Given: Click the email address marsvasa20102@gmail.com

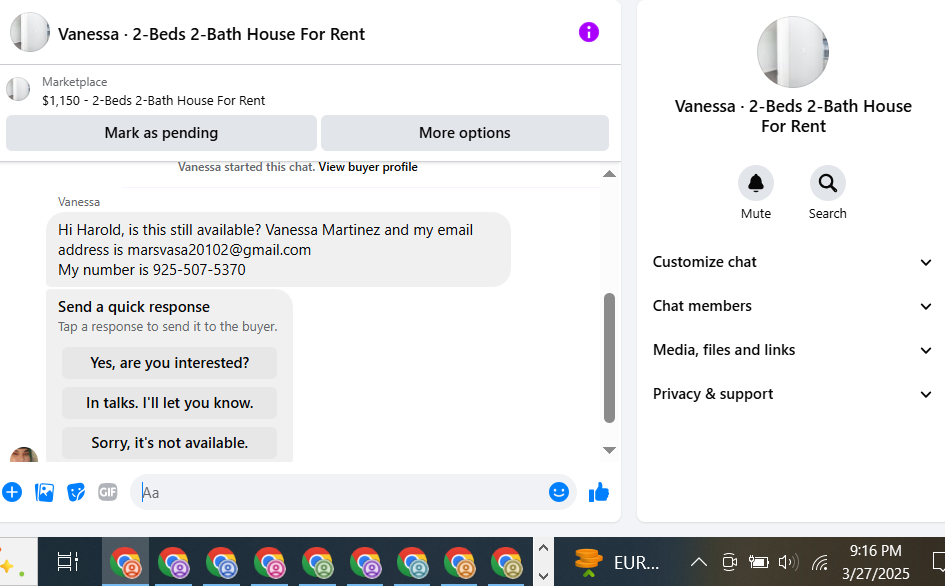Looking at the screenshot, I should pos(219,250).
